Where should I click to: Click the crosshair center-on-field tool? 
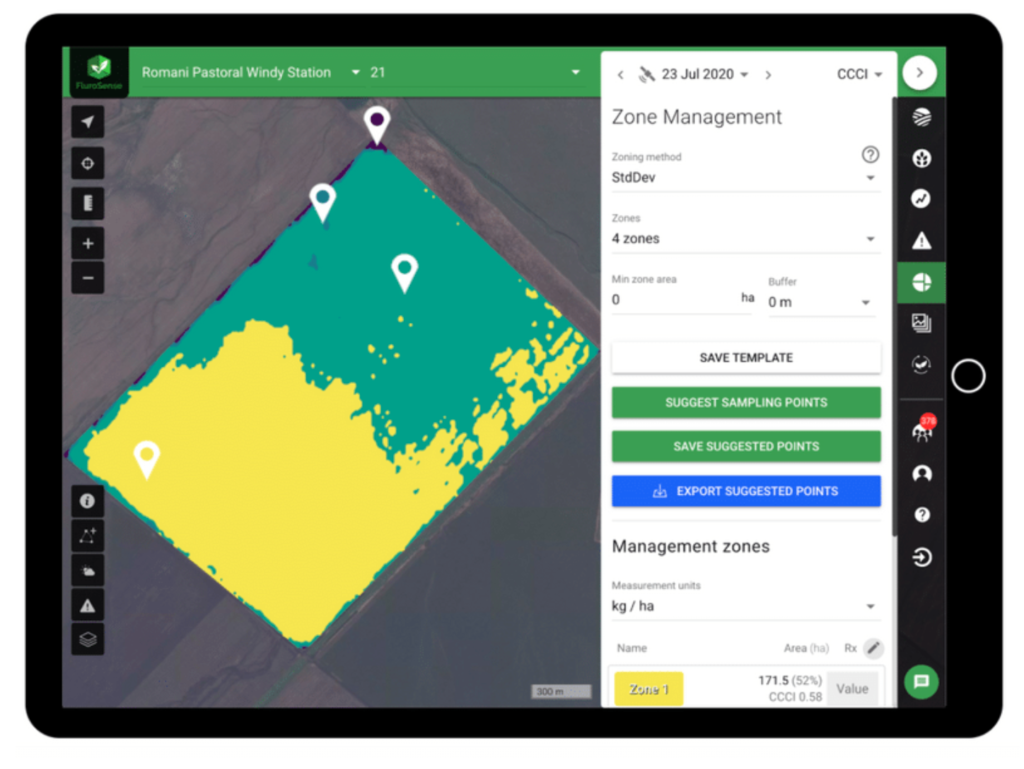[x=88, y=163]
